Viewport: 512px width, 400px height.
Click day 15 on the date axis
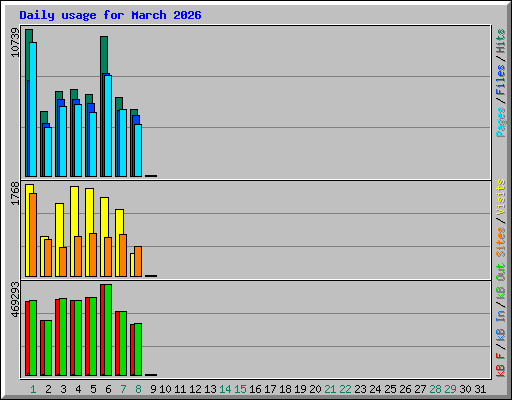click(240, 389)
